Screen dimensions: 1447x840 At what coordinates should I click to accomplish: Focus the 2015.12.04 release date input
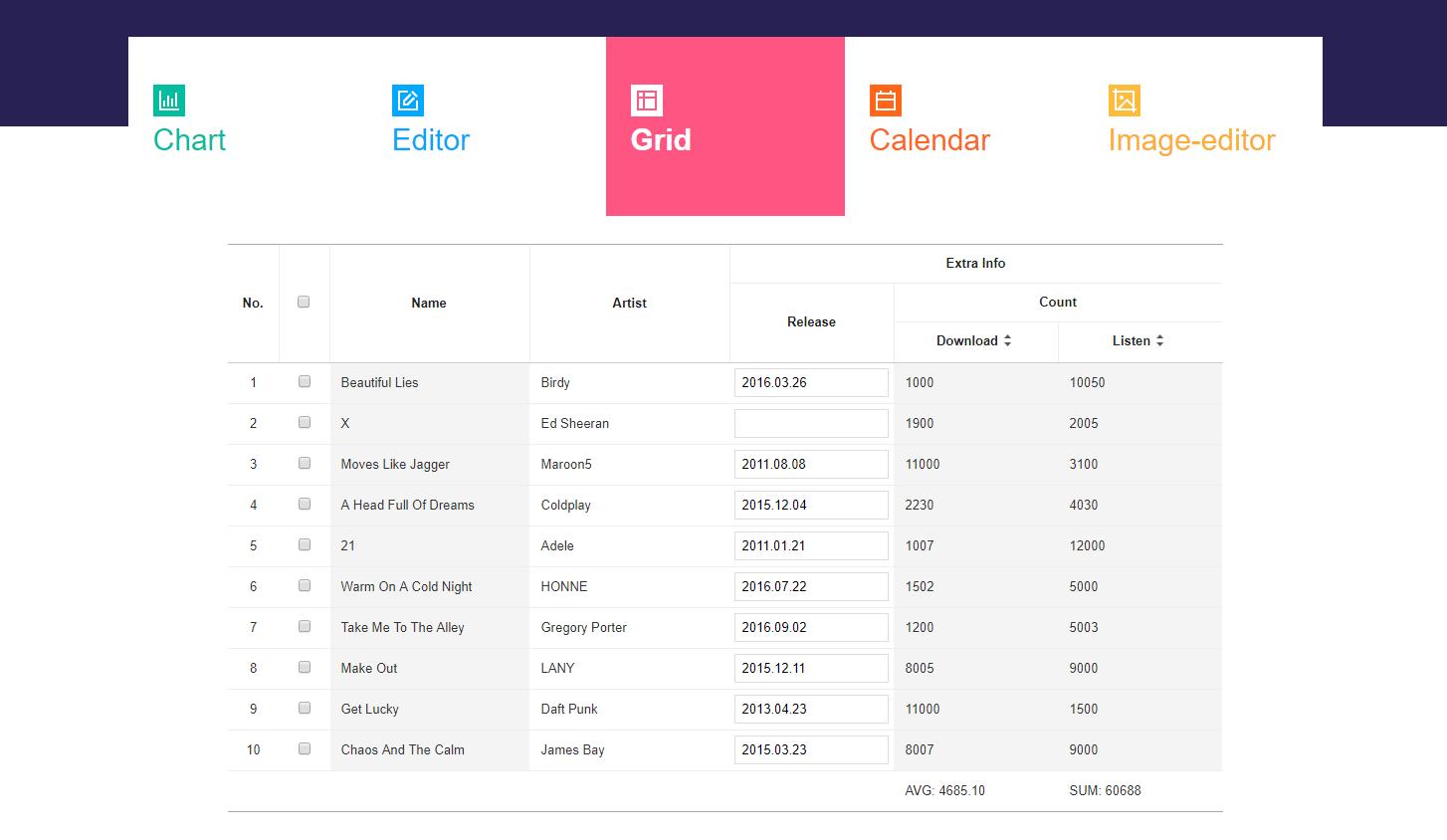pyautogui.click(x=811, y=505)
